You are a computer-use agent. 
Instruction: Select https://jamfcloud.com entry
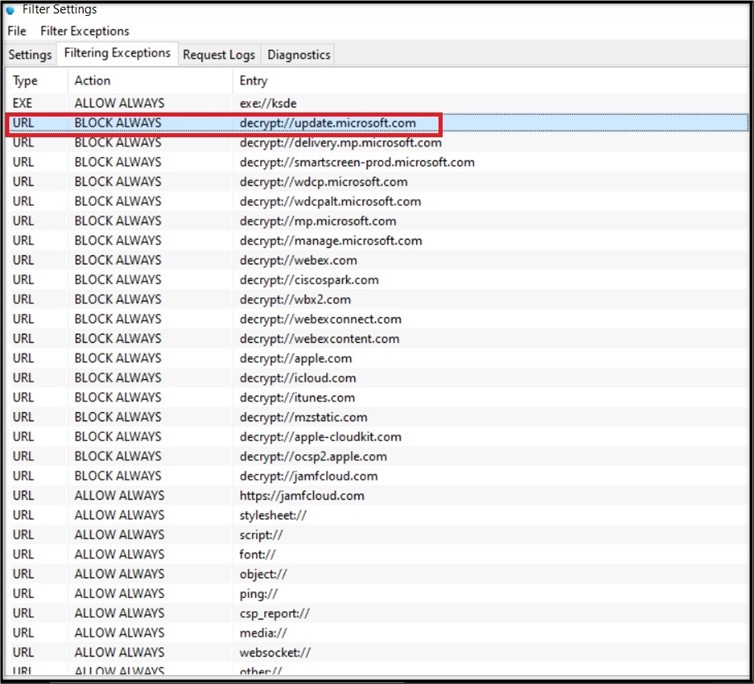pyautogui.click(x=302, y=496)
